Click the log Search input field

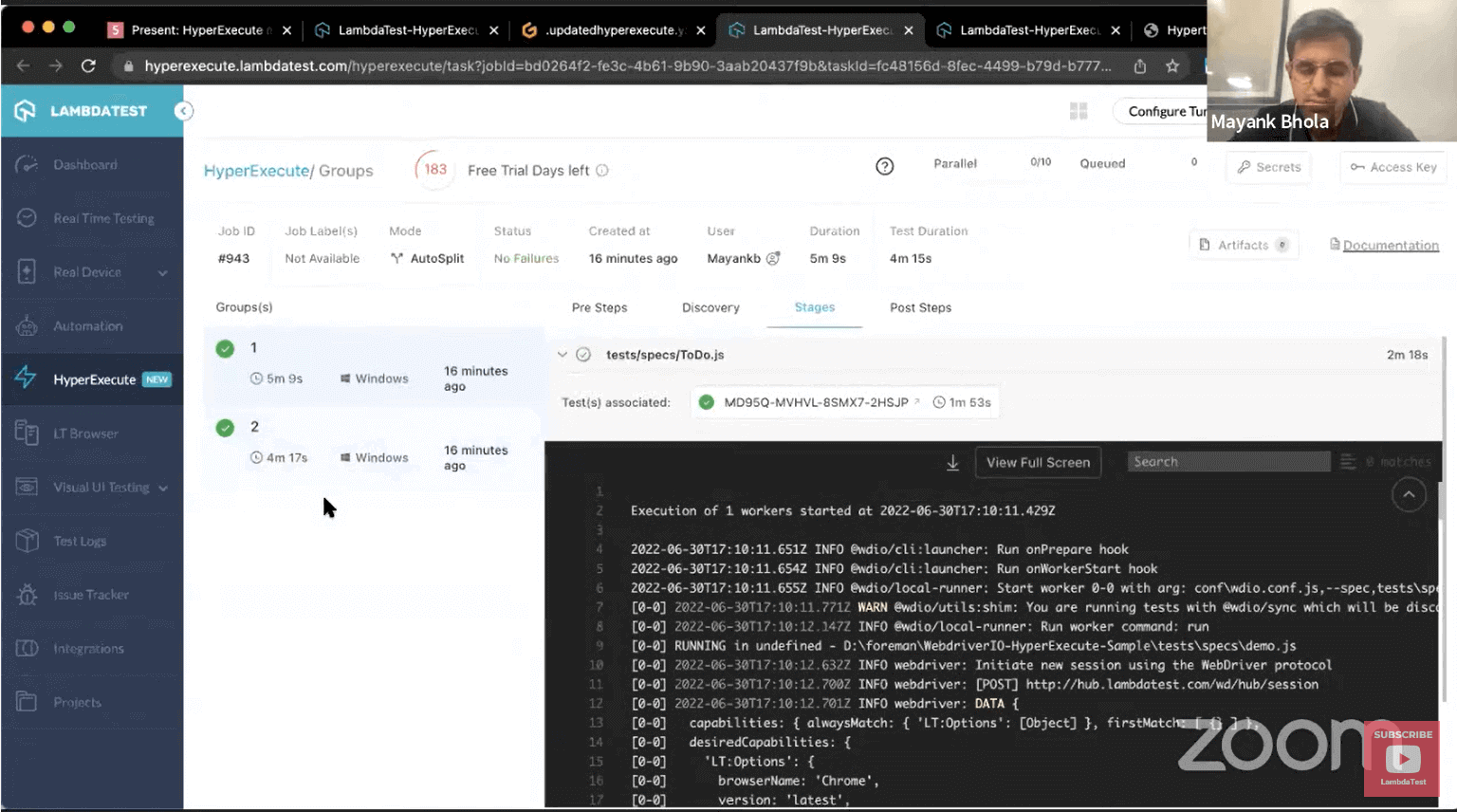(x=1227, y=462)
